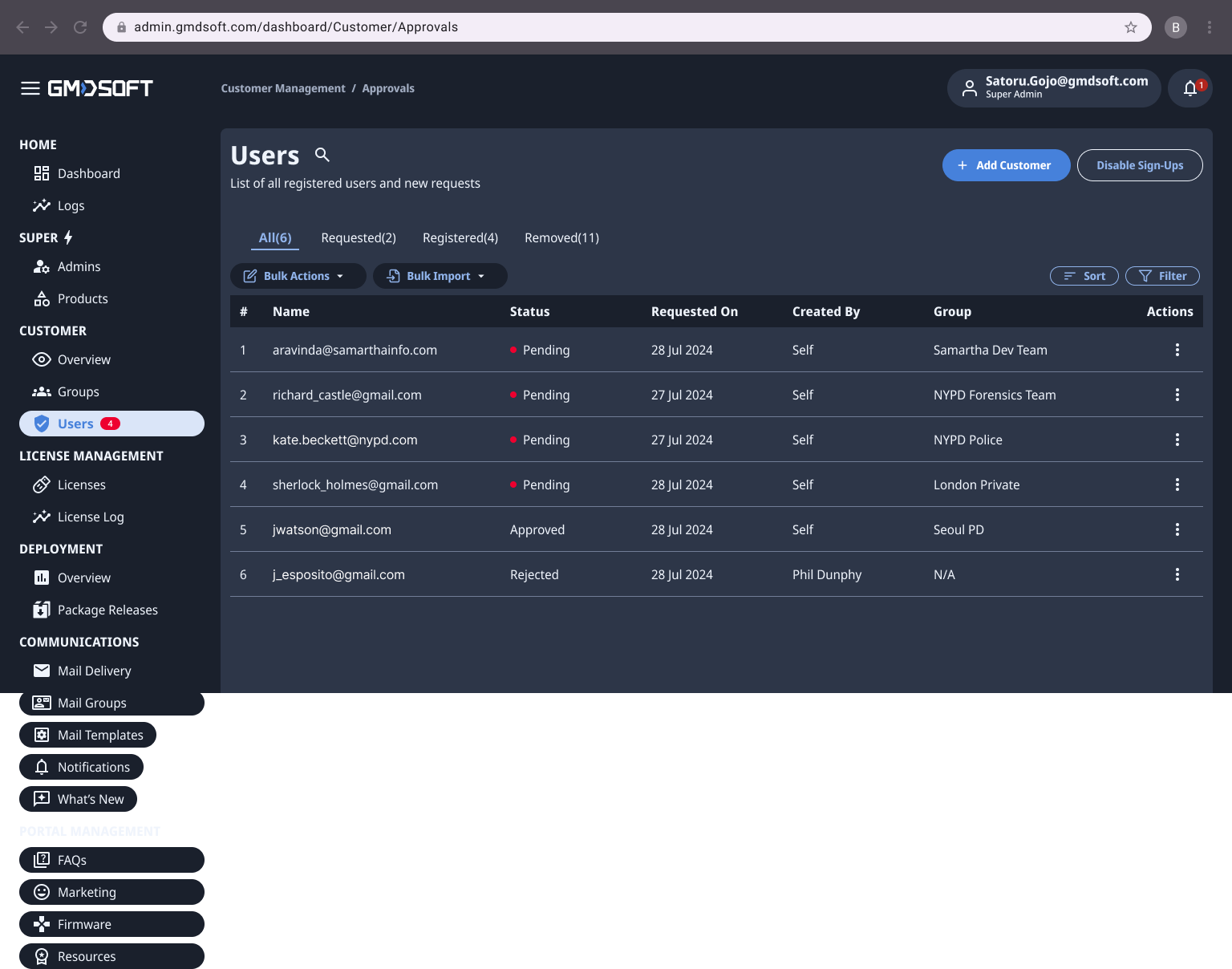Open Deployment Overview page
1232x969 pixels.
[x=111, y=578]
